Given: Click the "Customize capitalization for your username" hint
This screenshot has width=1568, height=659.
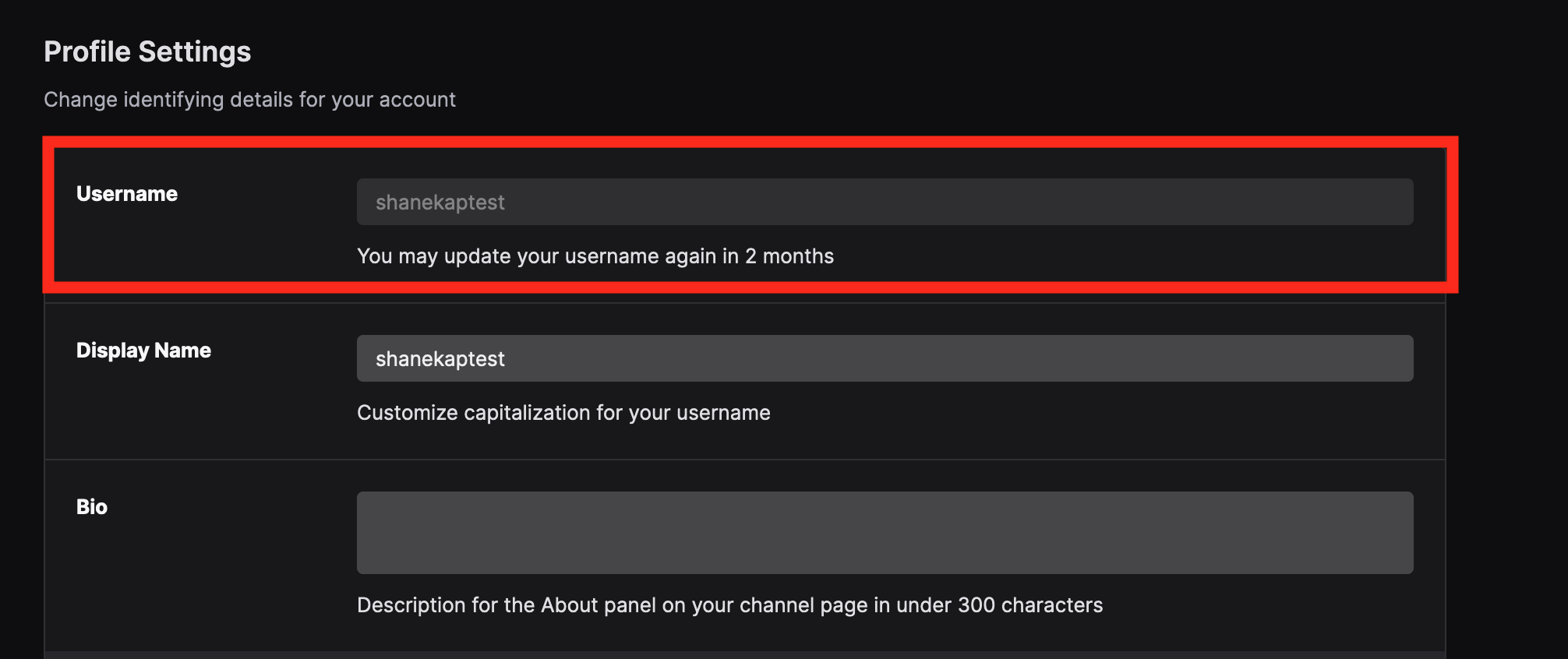Looking at the screenshot, I should tap(563, 413).
